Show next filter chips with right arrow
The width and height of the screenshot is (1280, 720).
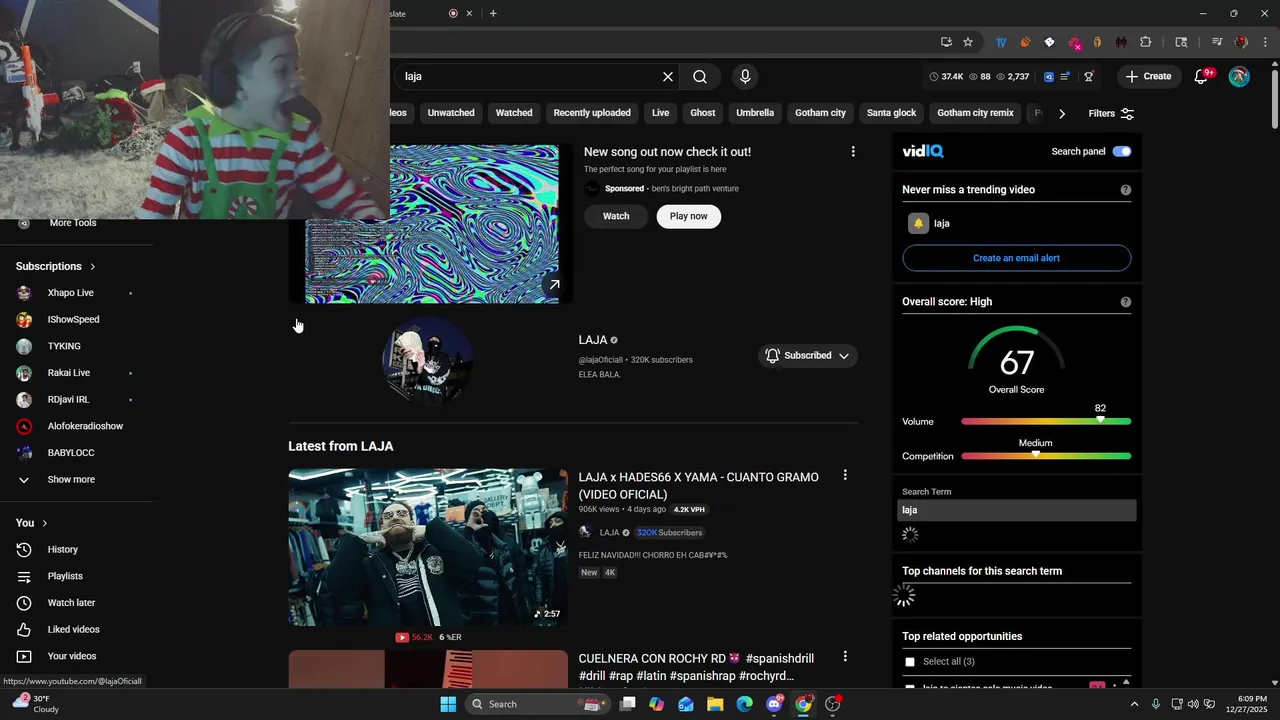click(x=1062, y=113)
